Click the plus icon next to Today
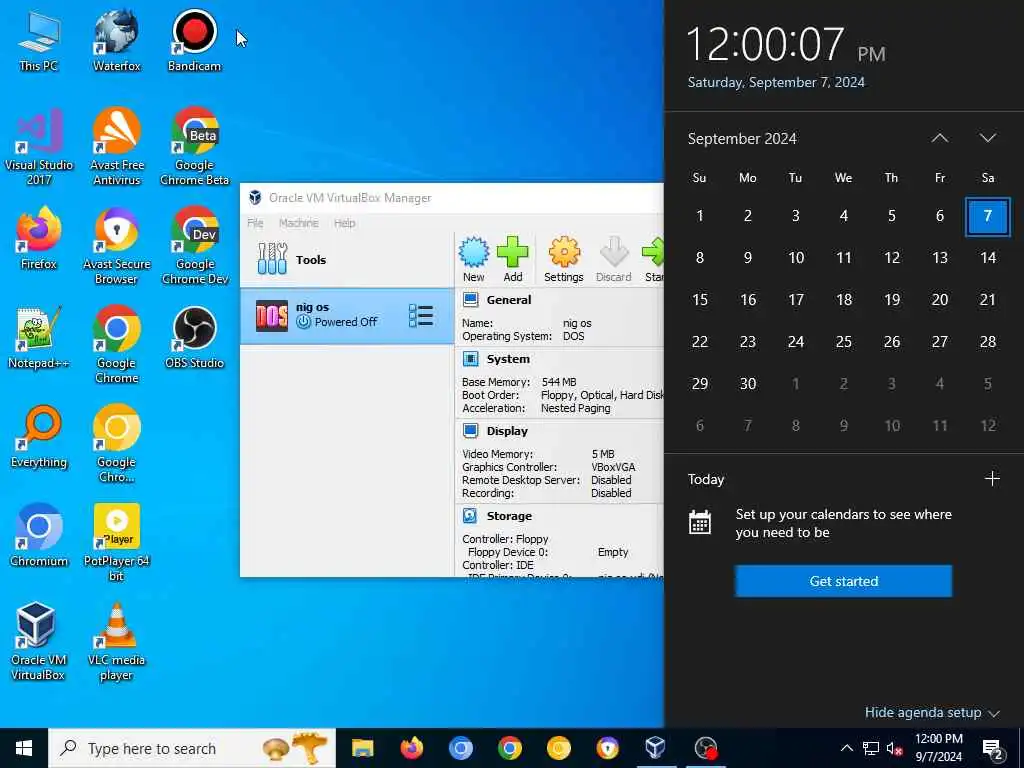Screen dimensions: 1024x768 (x=992, y=479)
